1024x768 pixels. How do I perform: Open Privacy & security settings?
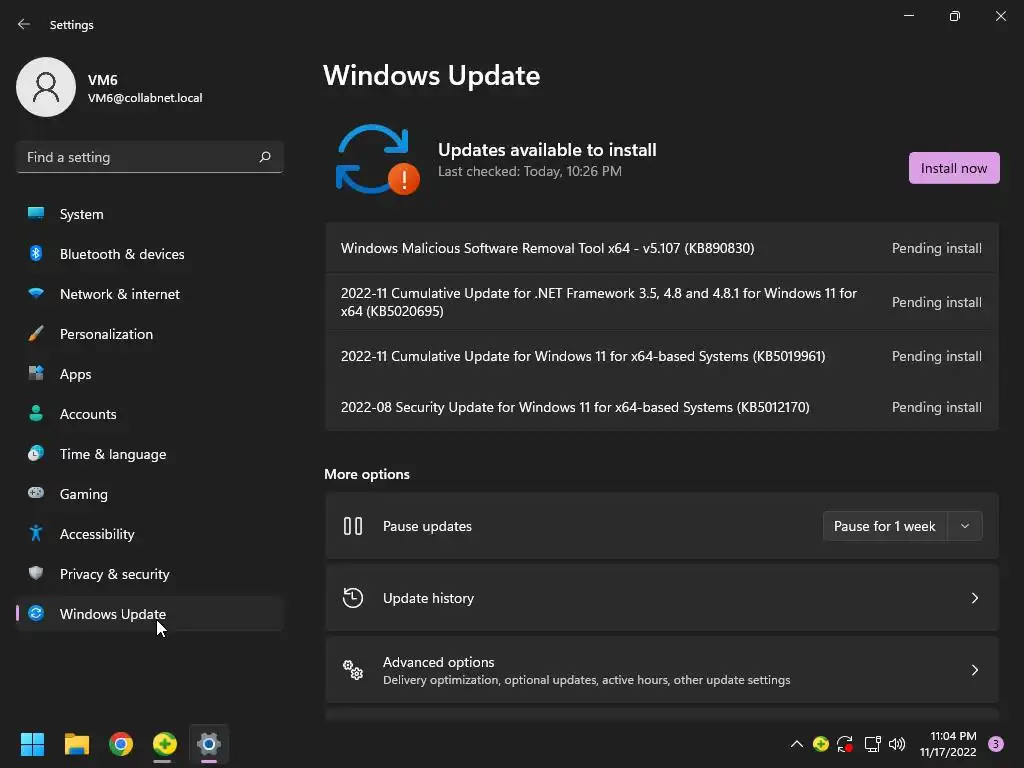click(150, 574)
